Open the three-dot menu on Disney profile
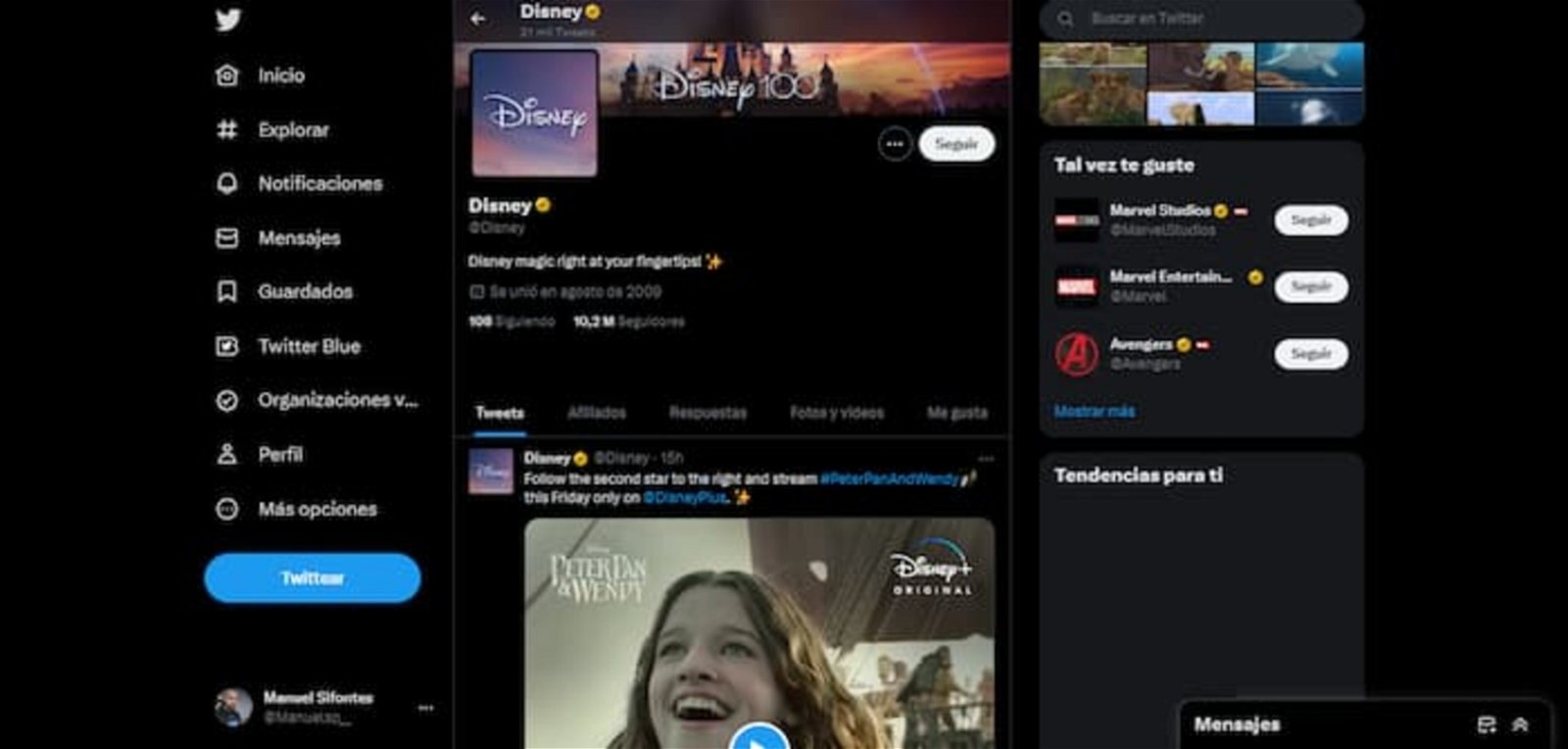The image size is (1568, 749). (x=895, y=144)
